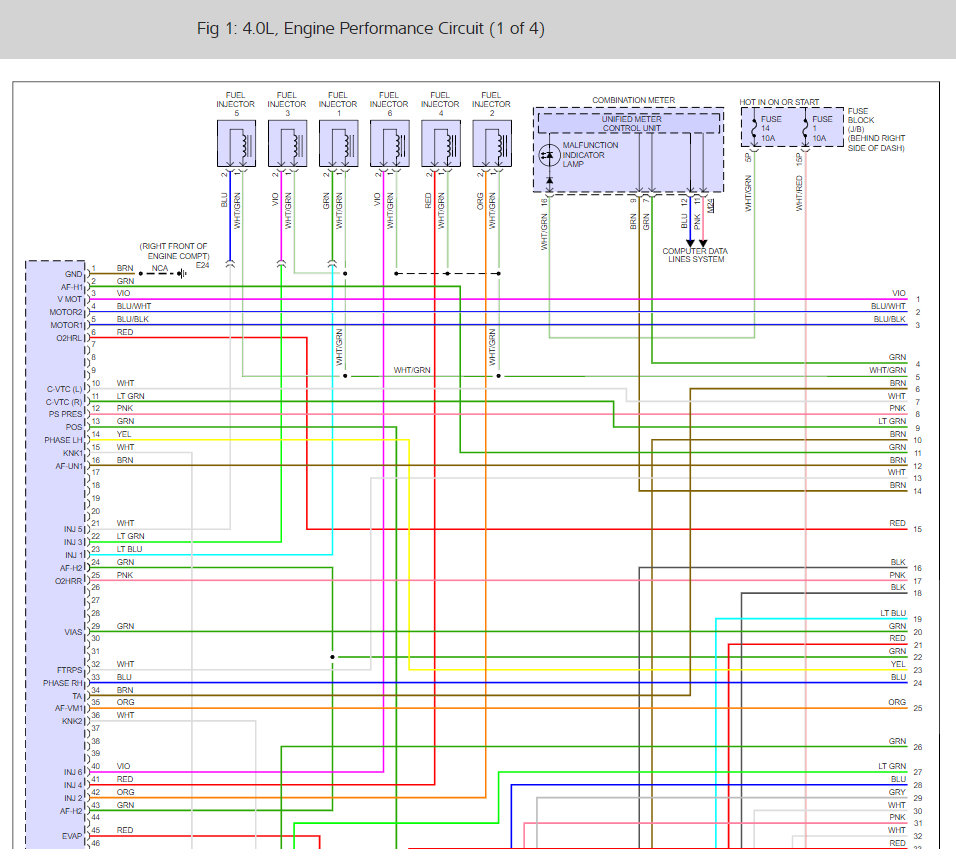956x861 pixels.
Task: Click the C-VTC (L) pin label
Action: [64, 389]
